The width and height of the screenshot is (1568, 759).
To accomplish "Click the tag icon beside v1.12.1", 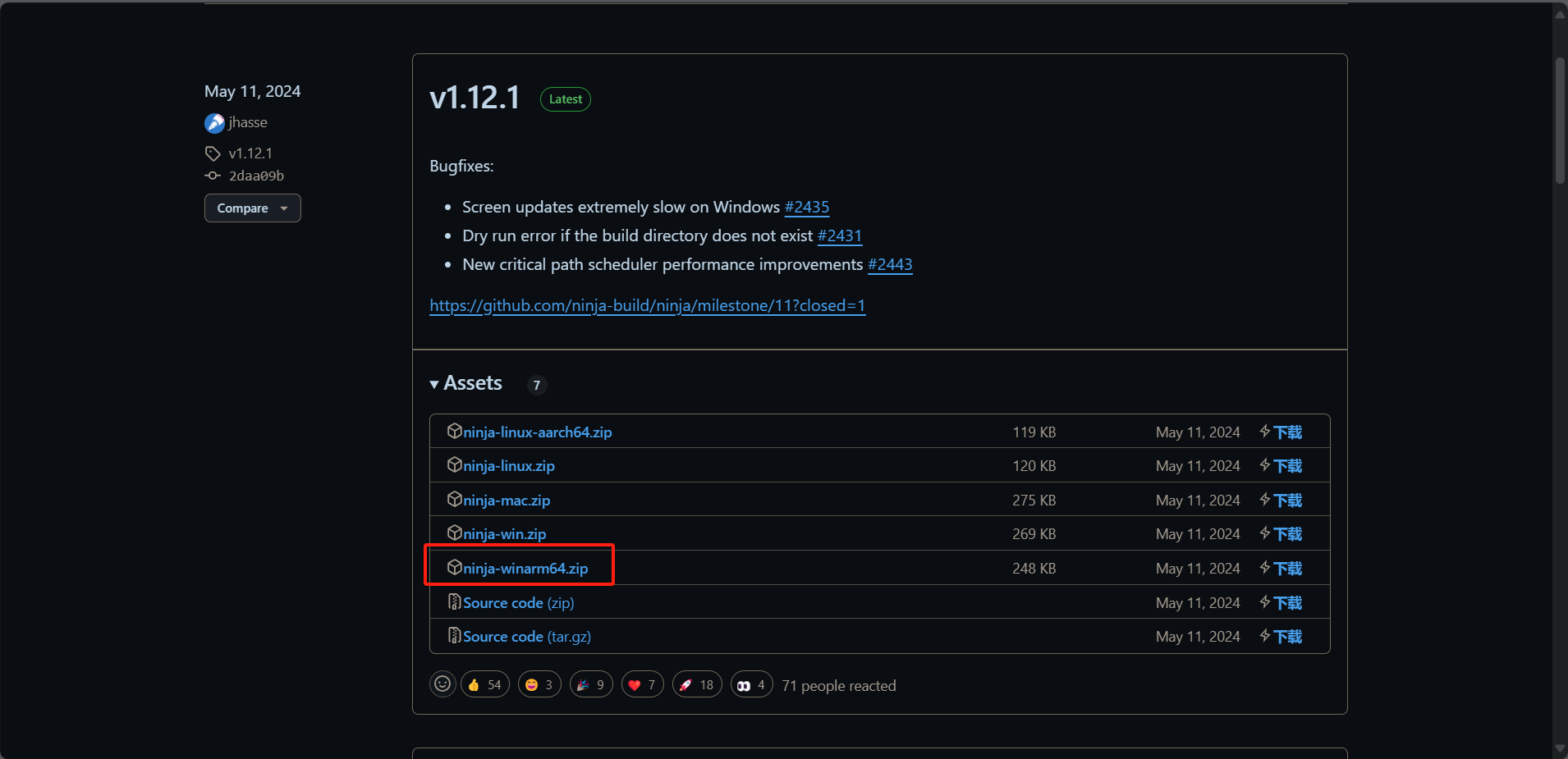I will click(213, 153).
